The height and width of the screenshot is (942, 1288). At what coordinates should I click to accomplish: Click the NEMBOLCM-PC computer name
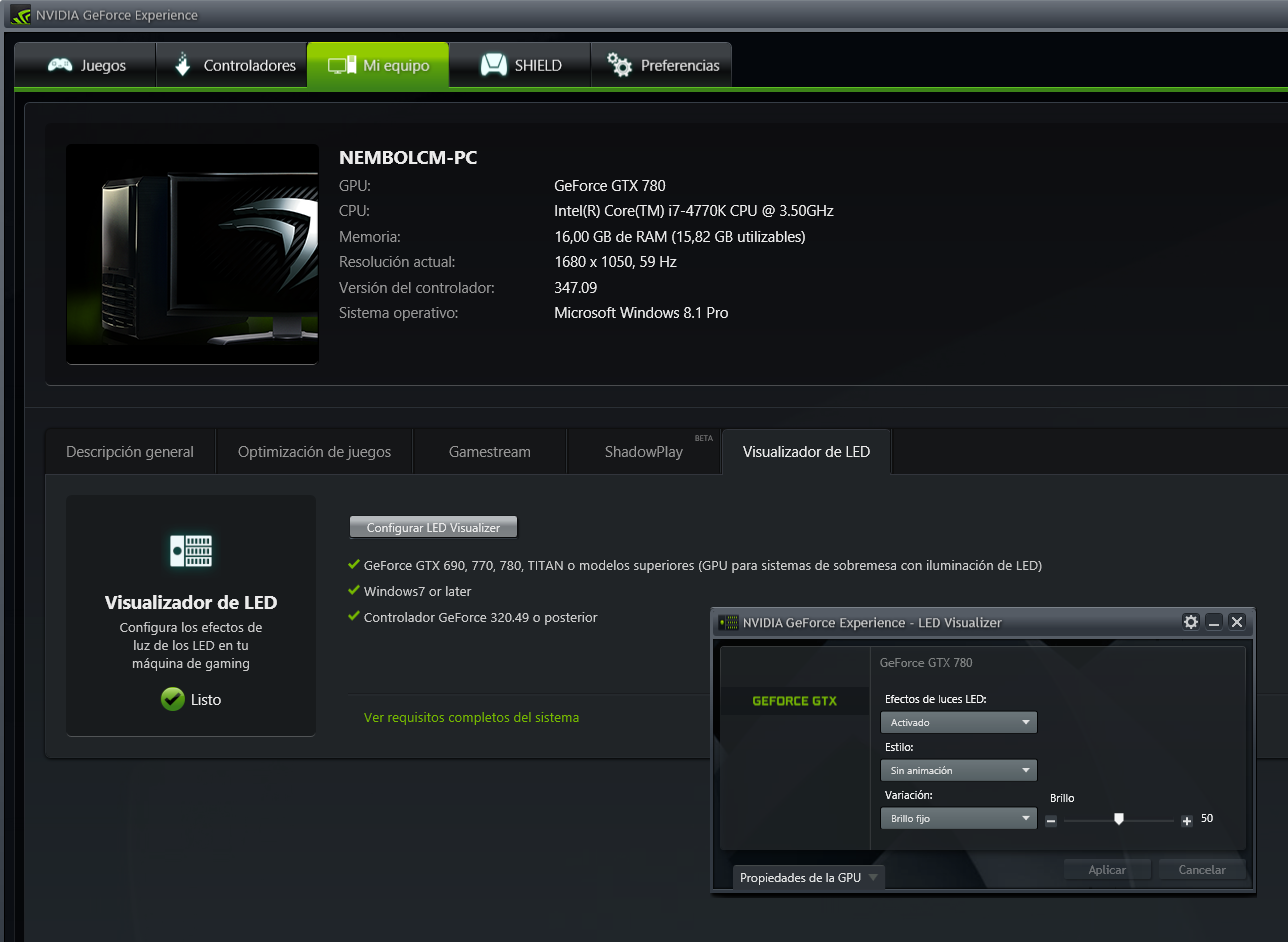[x=408, y=158]
